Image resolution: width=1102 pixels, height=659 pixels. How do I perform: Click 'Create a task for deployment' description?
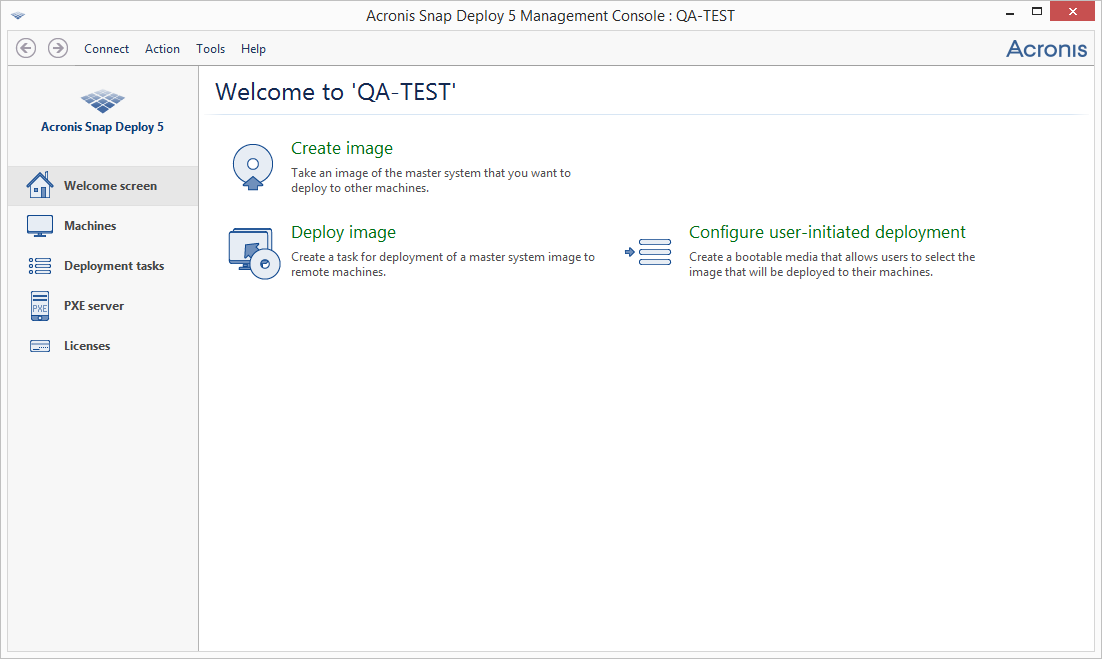[443, 265]
